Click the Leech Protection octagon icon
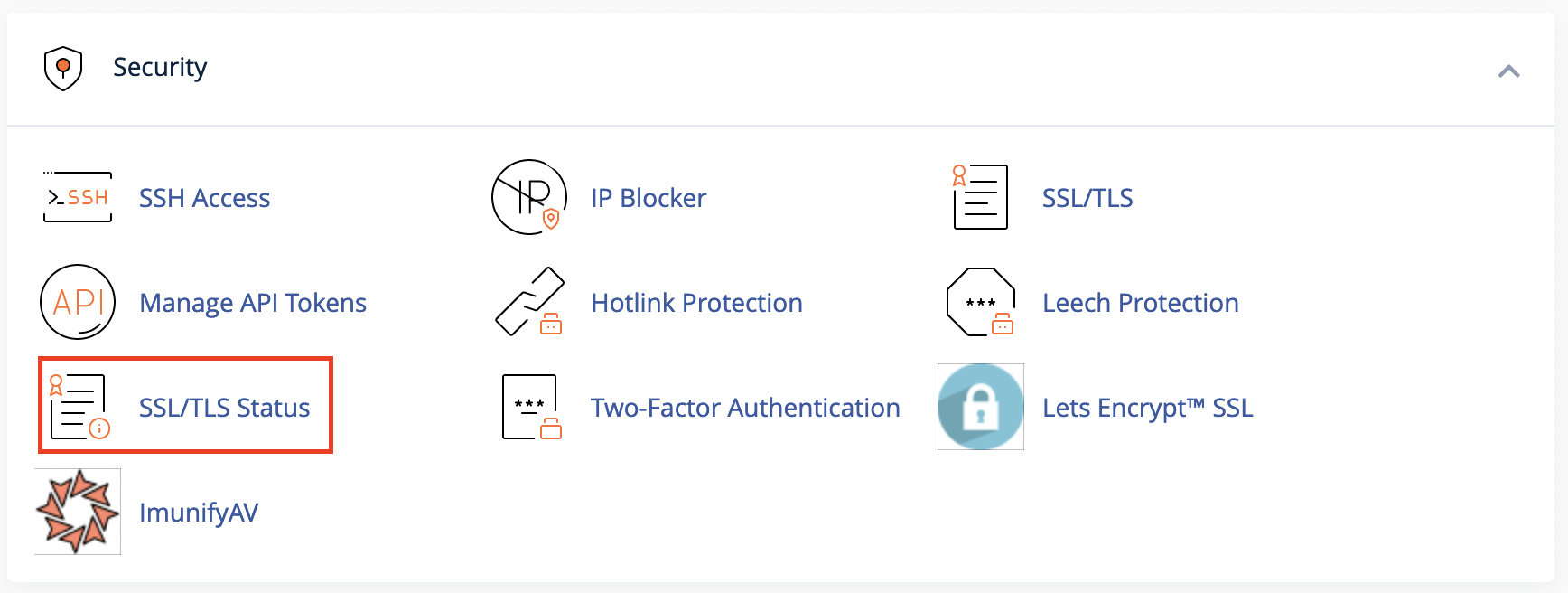Screen dimensions: 1568x593 (981, 302)
